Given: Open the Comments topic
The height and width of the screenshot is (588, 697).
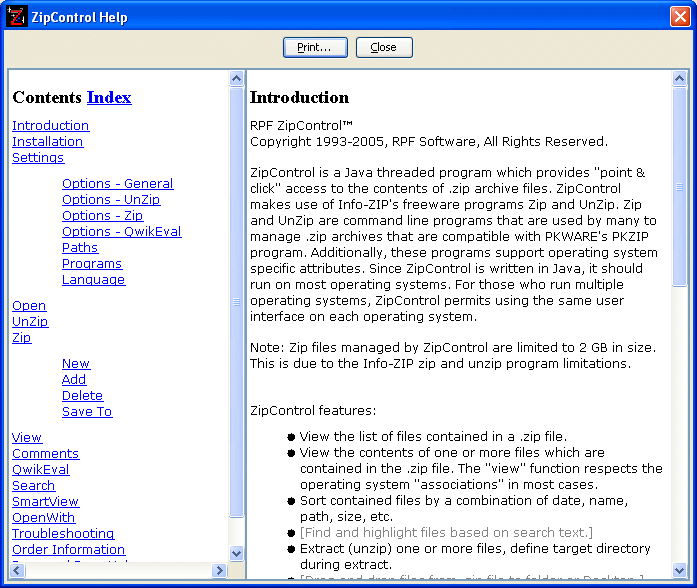Looking at the screenshot, I should 46,454.
